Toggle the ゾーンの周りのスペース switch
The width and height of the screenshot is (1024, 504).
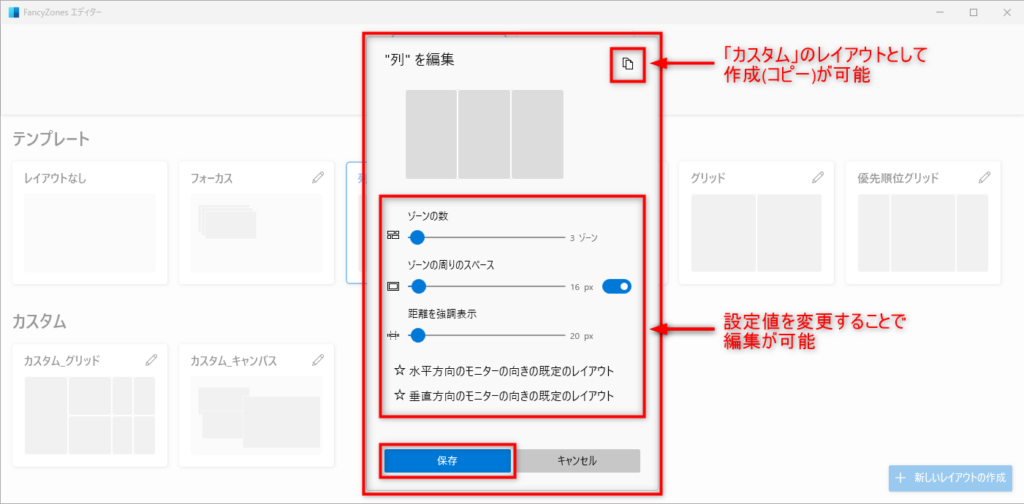(x=617, y=287)
